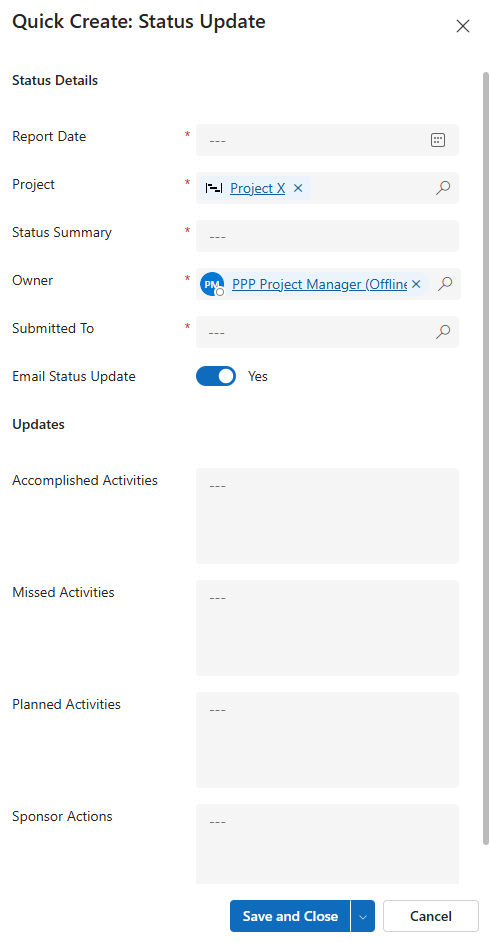The width and height of the screenshot is (490, 942).
Task: Click the form's vertical scrollbar
Action: (x=486, y=458)
